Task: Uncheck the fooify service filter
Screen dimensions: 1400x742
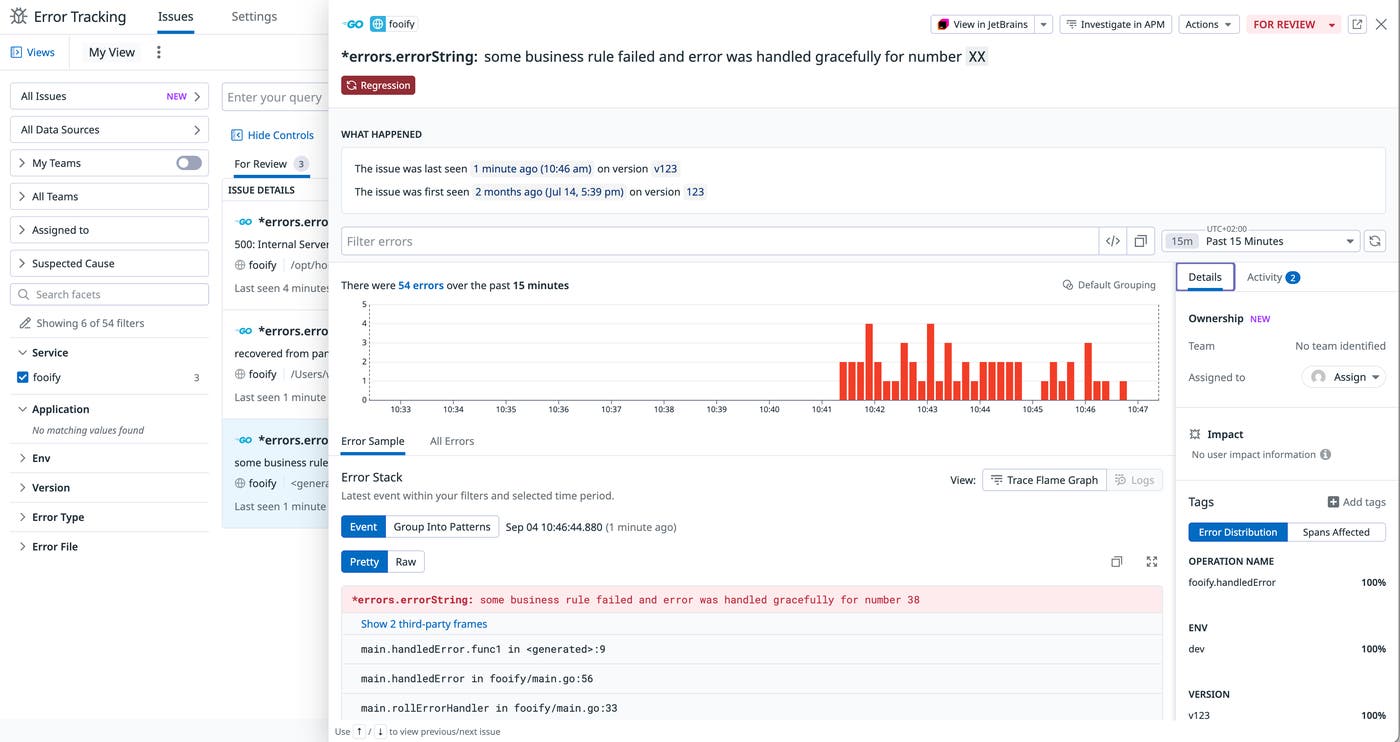Action: (x=23, y=377)
